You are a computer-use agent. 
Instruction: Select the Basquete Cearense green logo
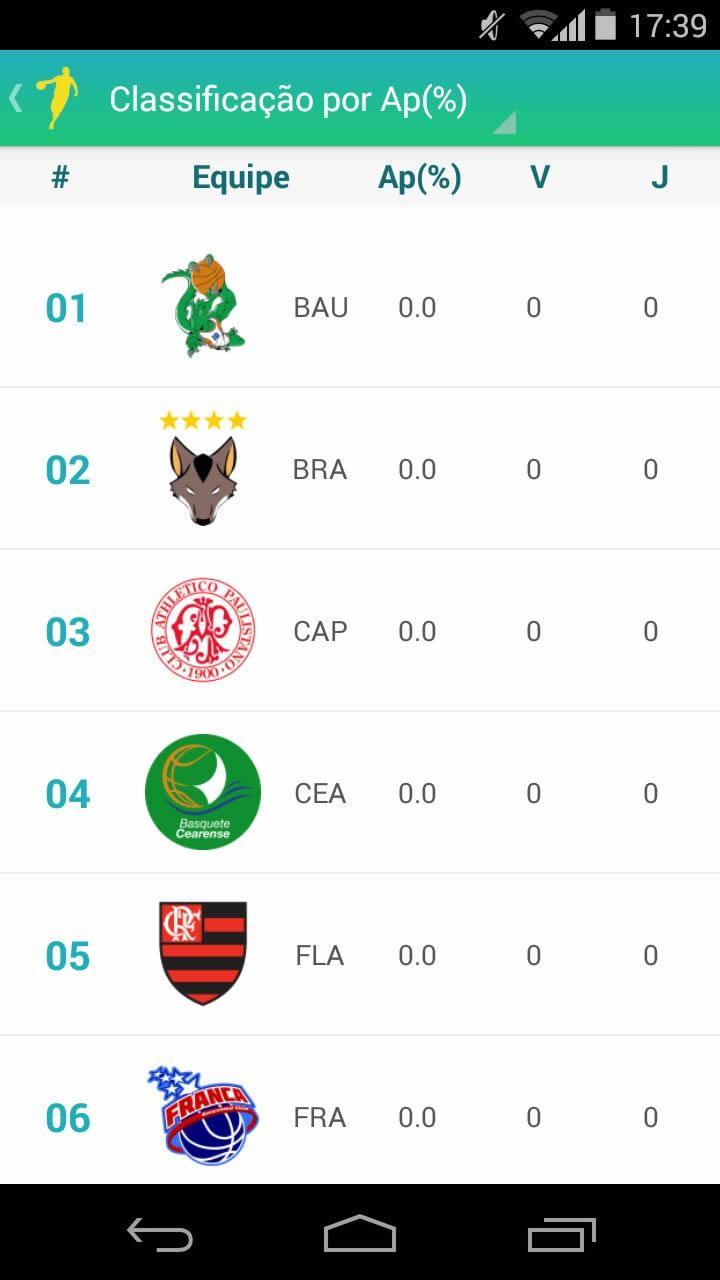coord(203,792)
